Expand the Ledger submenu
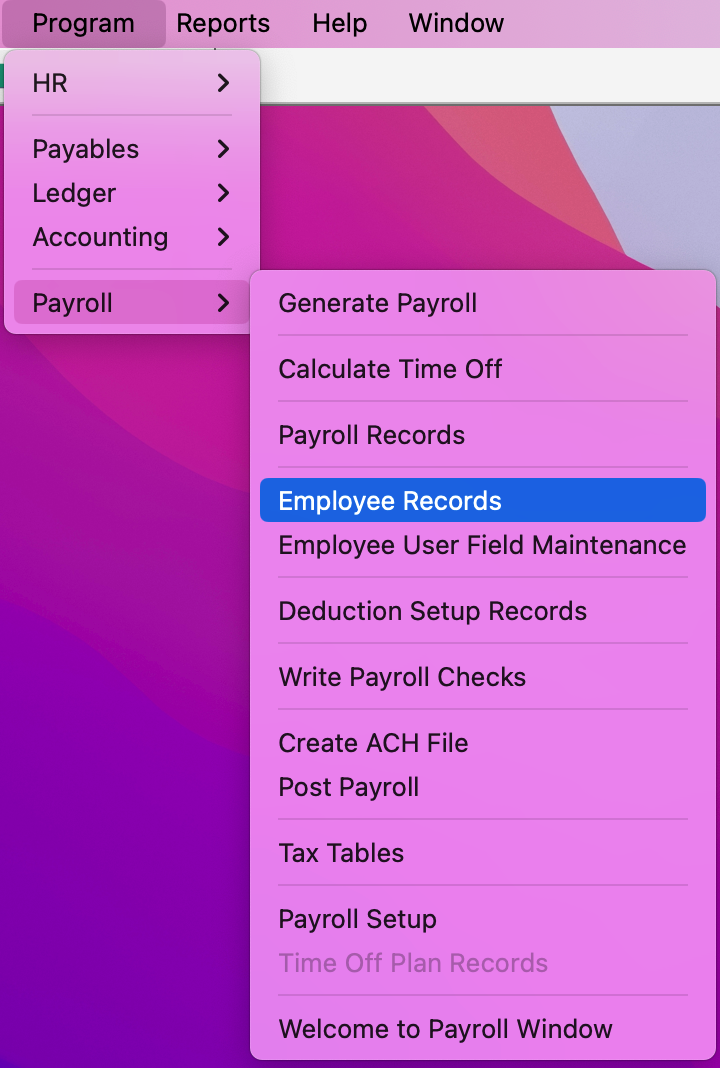Viewport: 720px width, 1068px height. coord(132,193)
